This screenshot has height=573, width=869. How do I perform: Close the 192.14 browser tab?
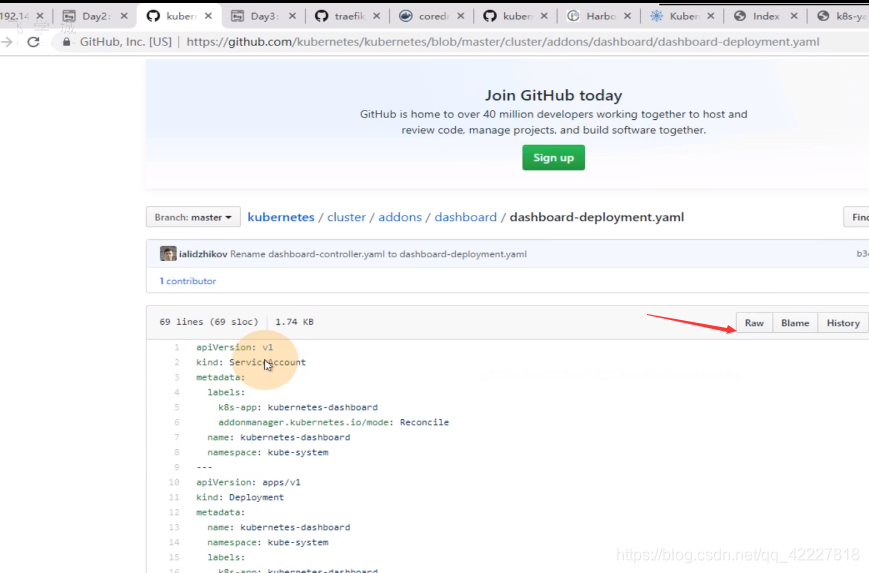(x=40, y=16)
